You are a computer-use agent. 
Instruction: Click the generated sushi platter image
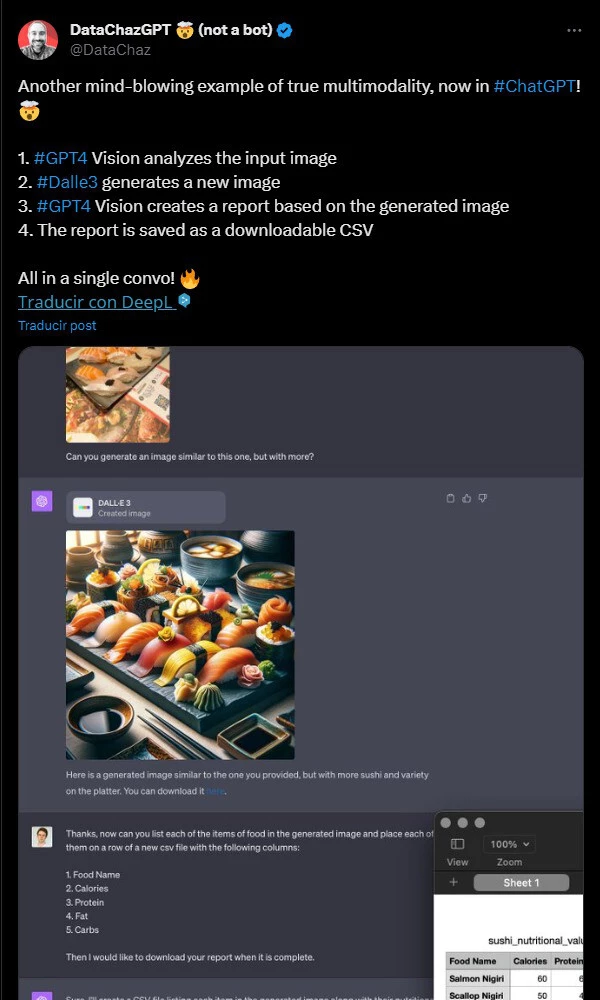point(180,645)
